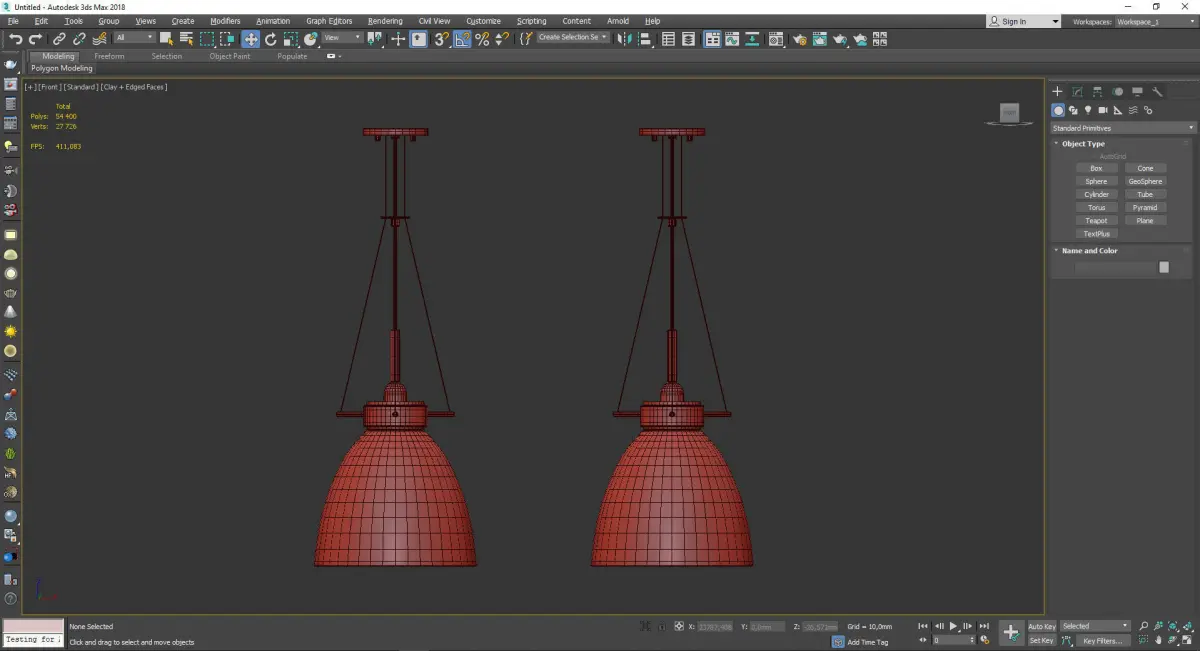Click the Render Production teapot icon
This screenshot has width=1200, height=651.
click(840, 39)
